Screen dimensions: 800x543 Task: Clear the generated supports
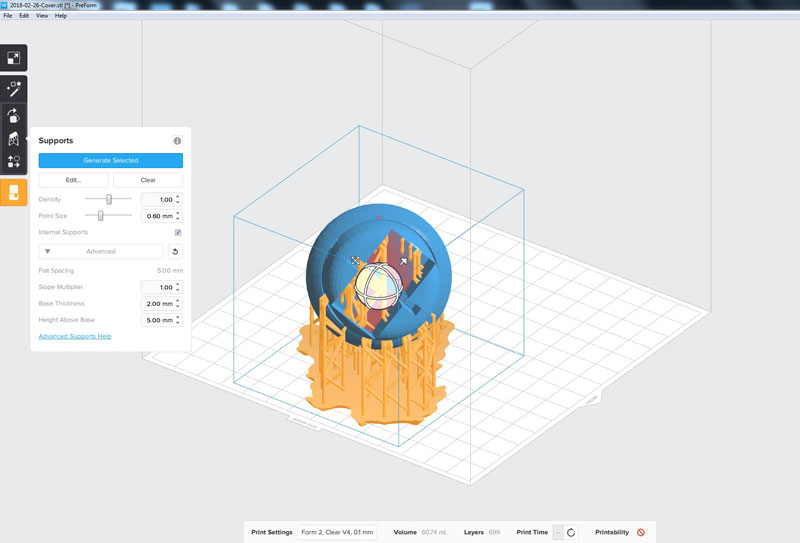click(x=148, y=180)
